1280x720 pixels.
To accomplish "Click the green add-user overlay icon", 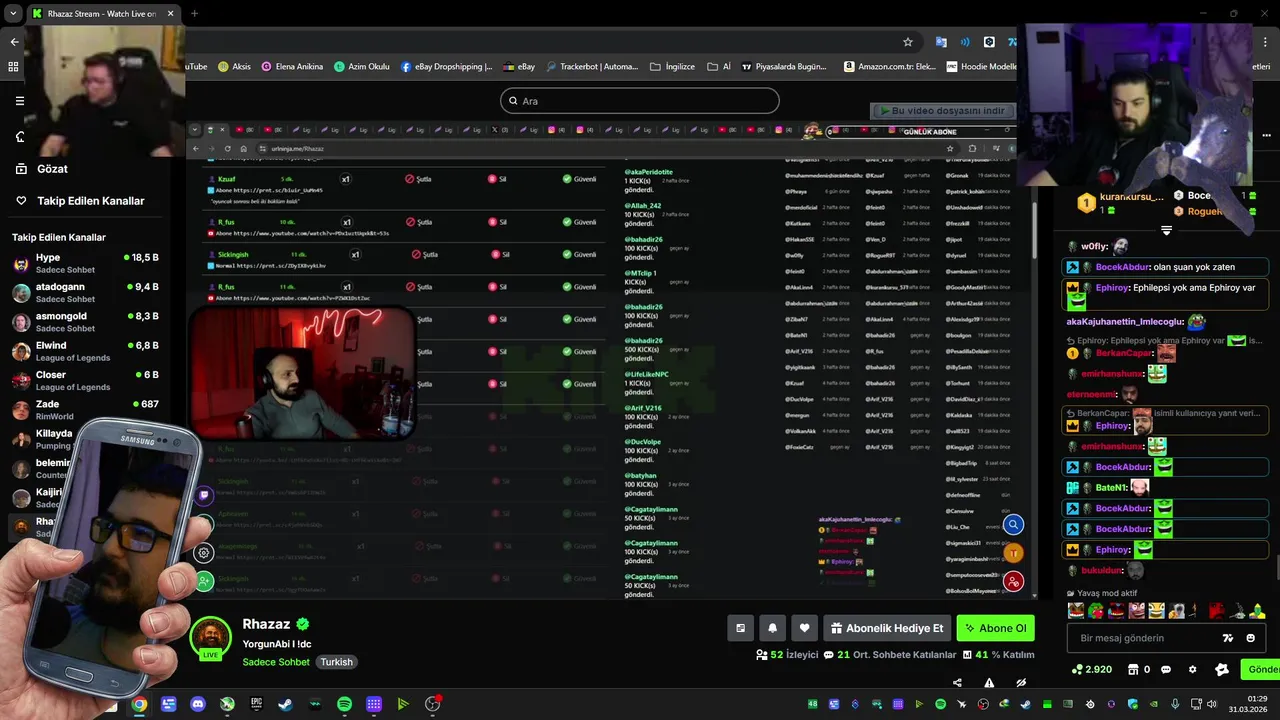I will [x=204, y=581].
